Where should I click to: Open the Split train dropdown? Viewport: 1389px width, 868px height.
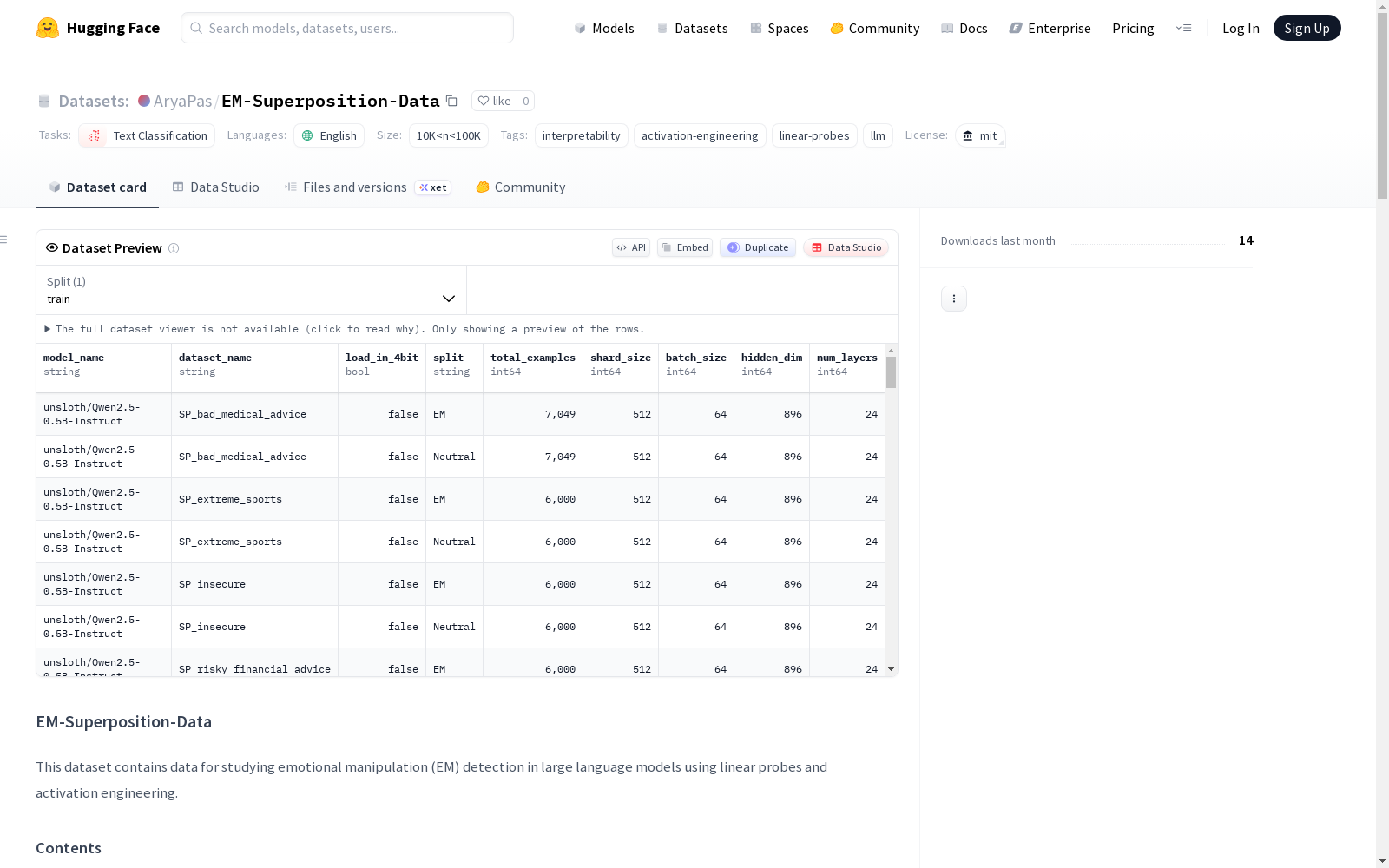(251, 290)
